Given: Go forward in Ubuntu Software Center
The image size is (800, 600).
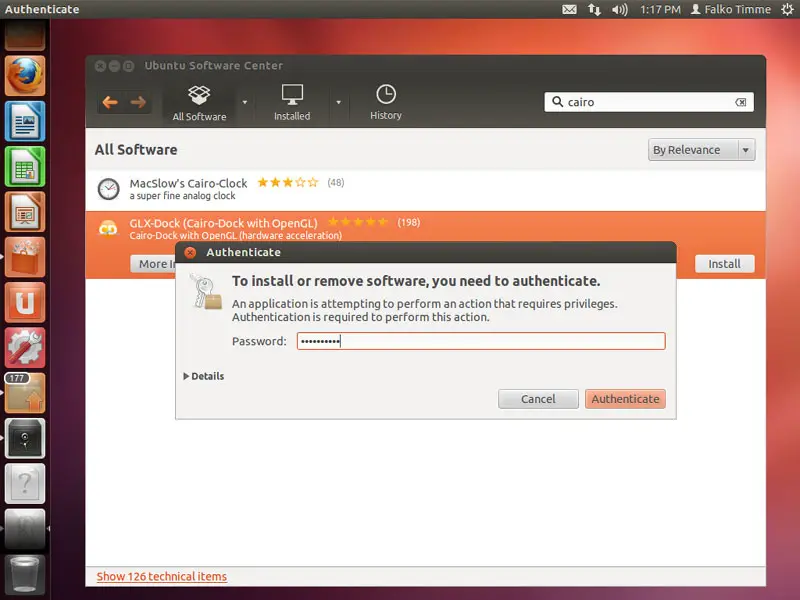Looking at the screenshot, I should tap(138, 102).
